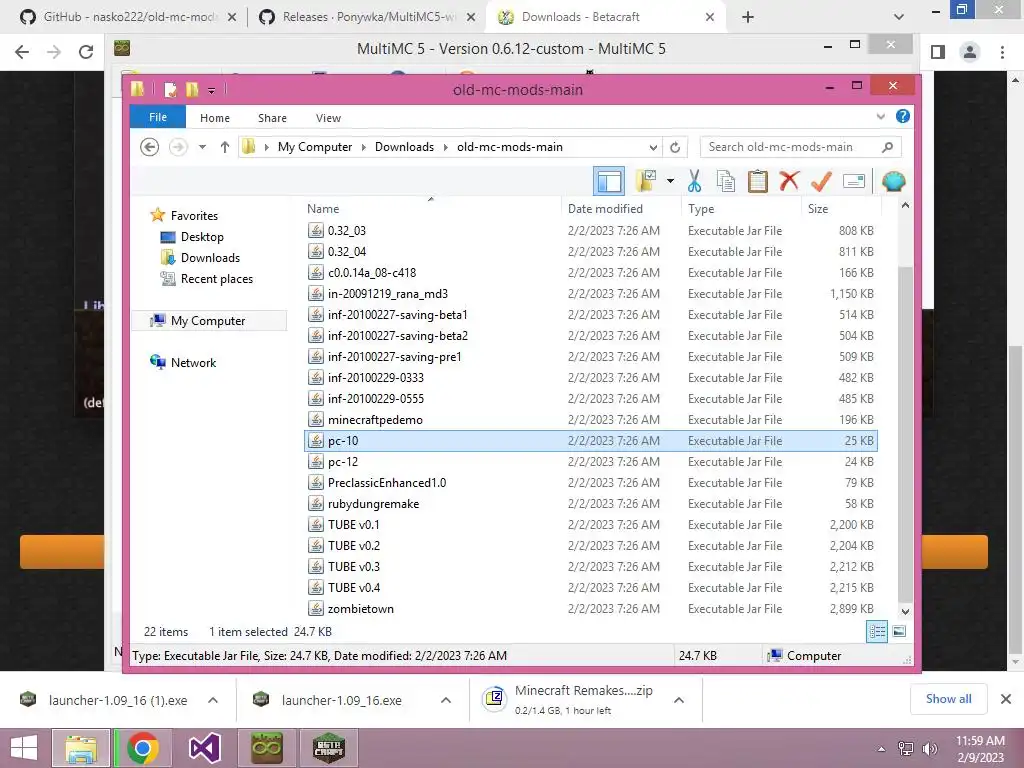Open Explorer help question mark icon
Screen dimensions: 1024x768
[903, 116]
